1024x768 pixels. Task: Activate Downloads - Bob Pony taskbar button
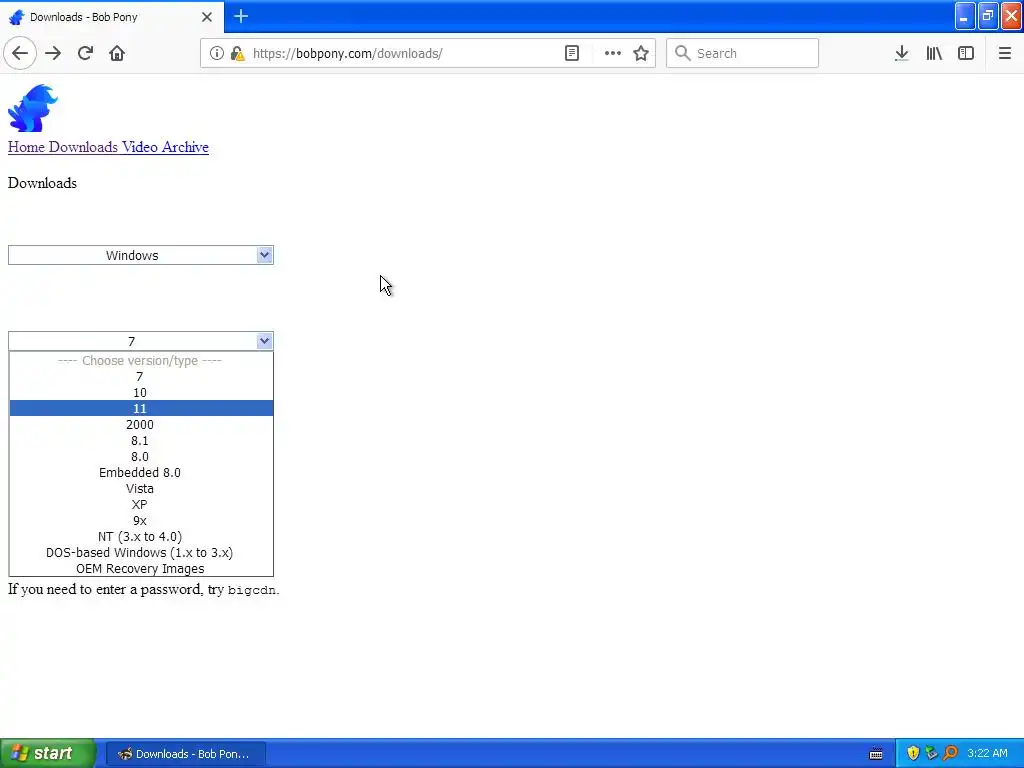(185, 754)
